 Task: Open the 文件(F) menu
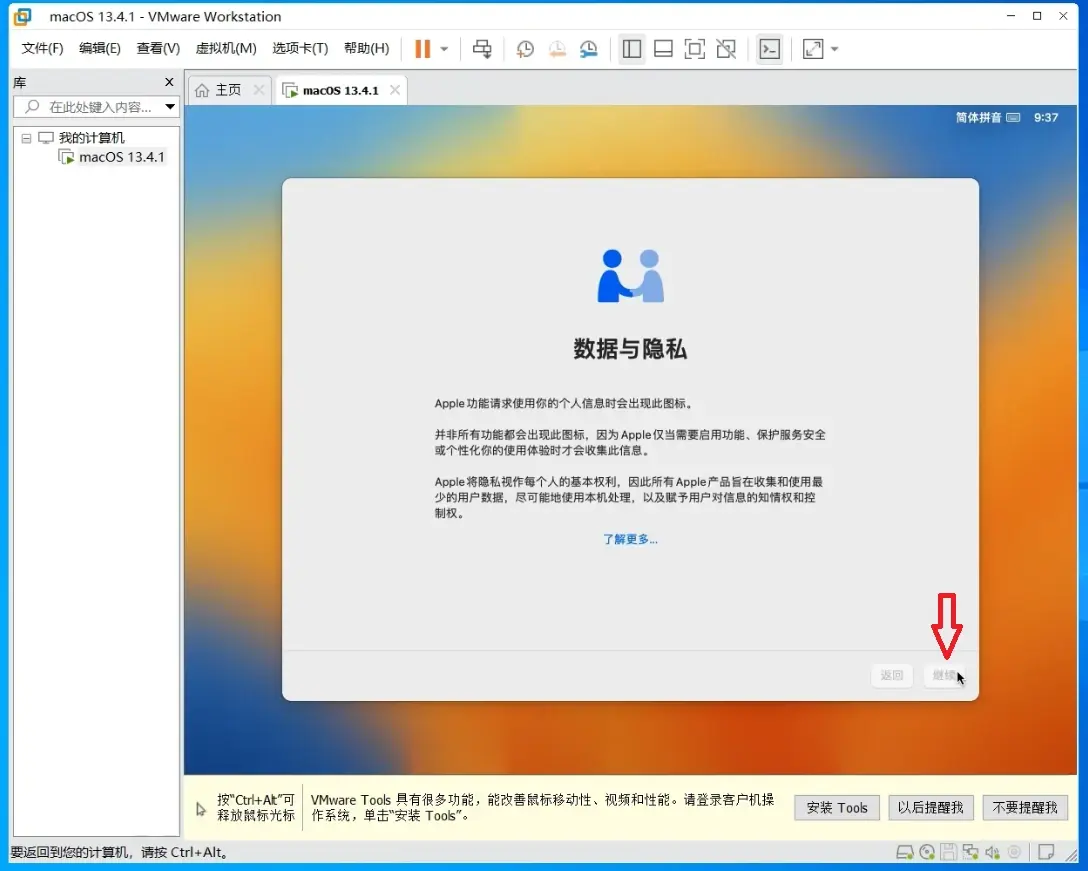click(42, 48)
